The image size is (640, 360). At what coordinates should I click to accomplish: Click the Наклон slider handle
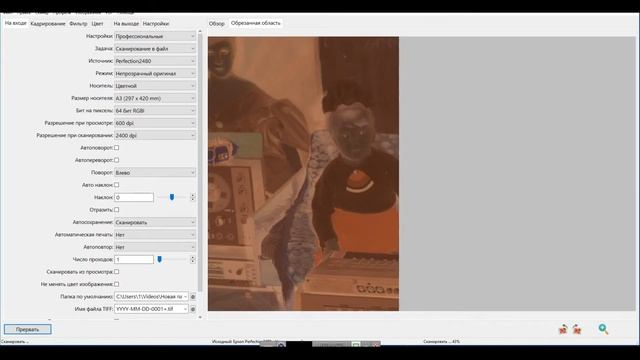click(172, 197)
